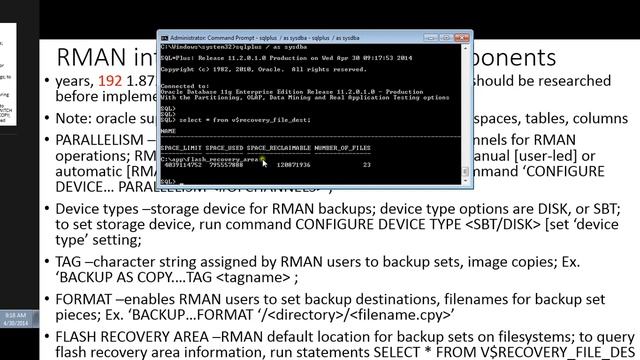
Task: Click the Command Prompt scrollbar down arrow
Action: pos(465,180)
